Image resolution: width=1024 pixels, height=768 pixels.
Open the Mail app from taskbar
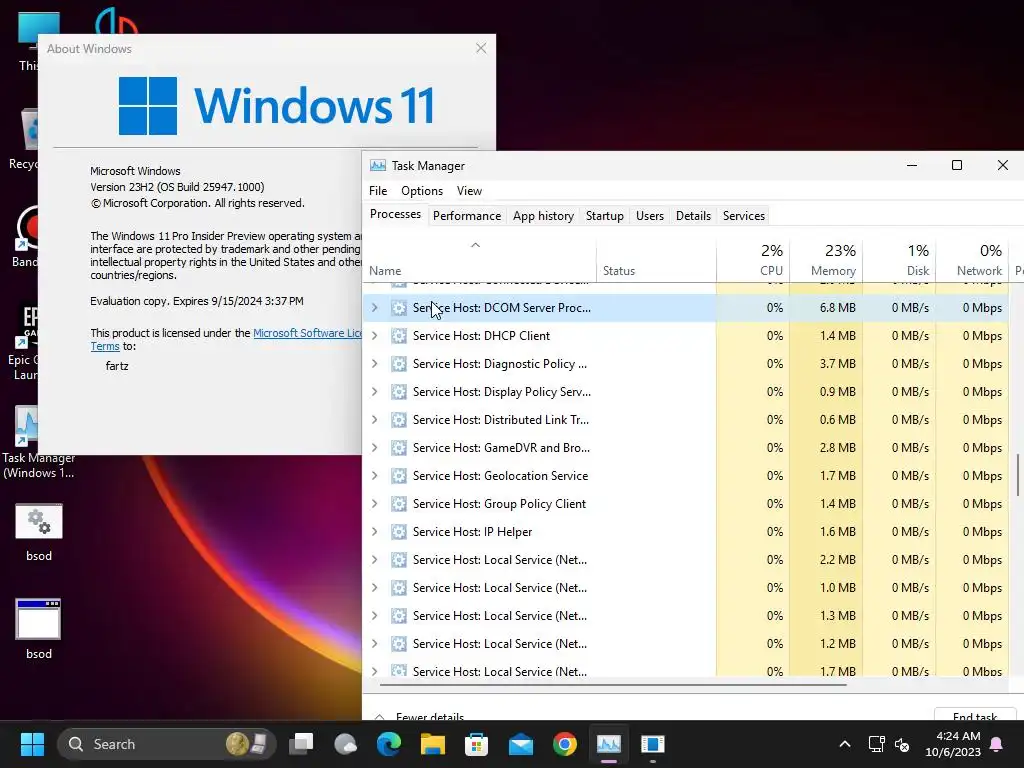[x=520, y=744]
